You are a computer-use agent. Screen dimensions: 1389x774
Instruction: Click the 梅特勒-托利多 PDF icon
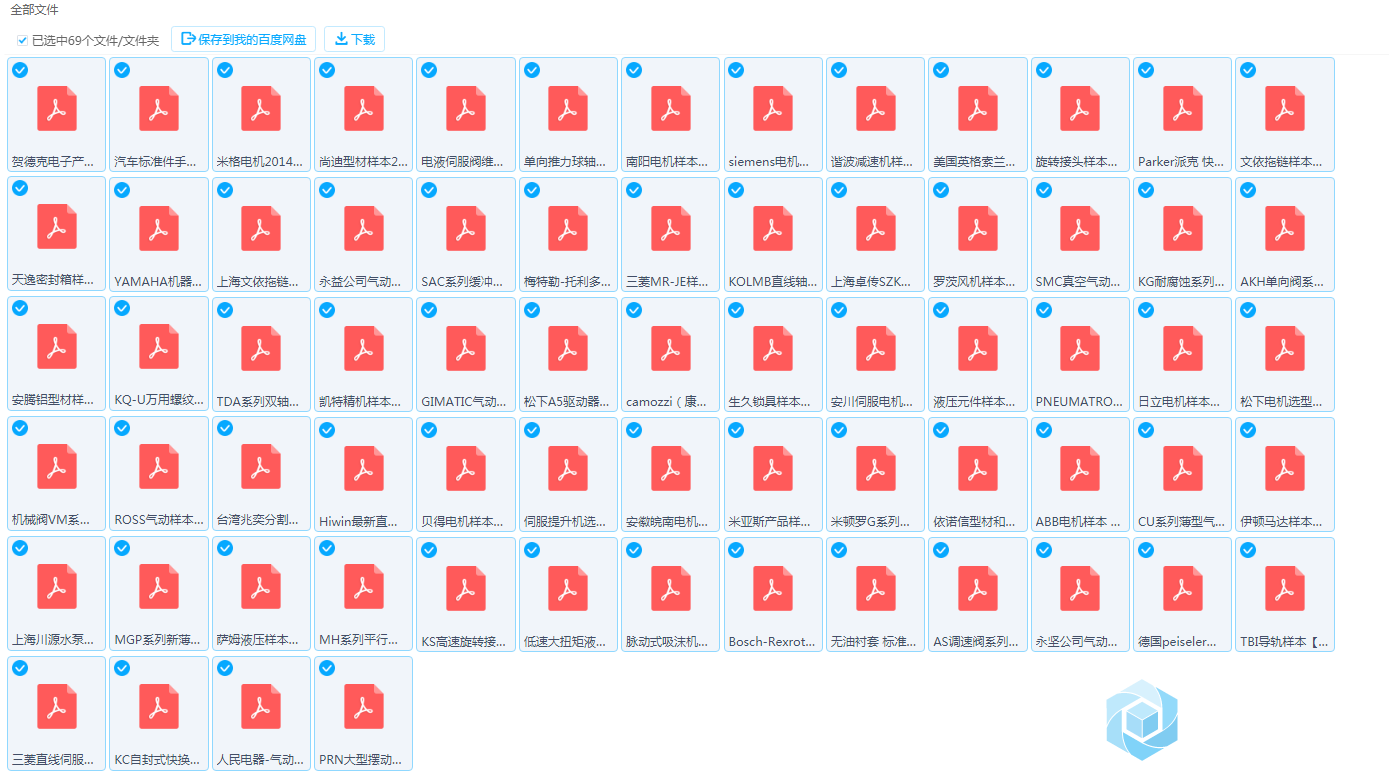pyautogui.click(x=568, y=228)
